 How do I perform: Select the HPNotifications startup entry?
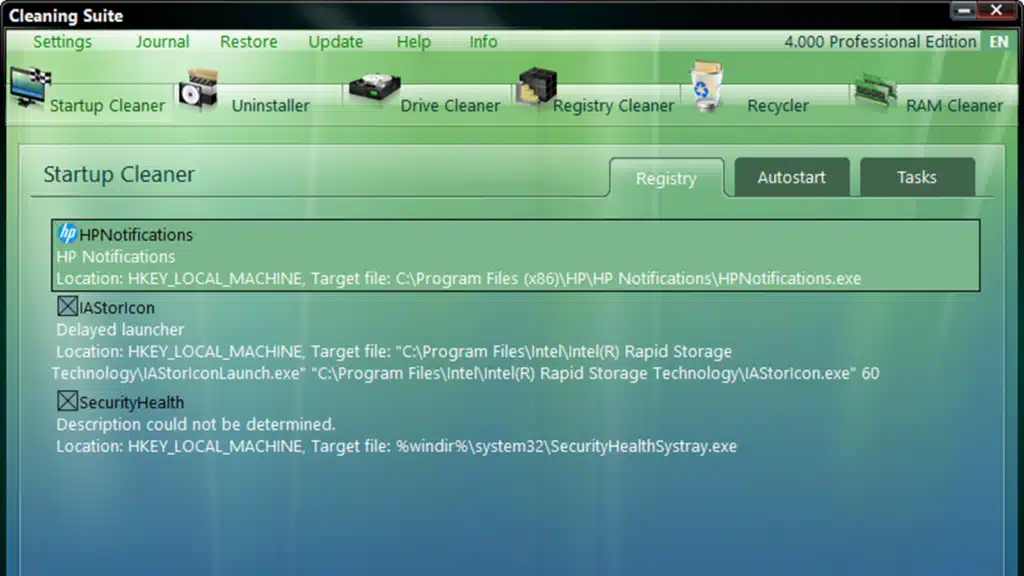515,255
